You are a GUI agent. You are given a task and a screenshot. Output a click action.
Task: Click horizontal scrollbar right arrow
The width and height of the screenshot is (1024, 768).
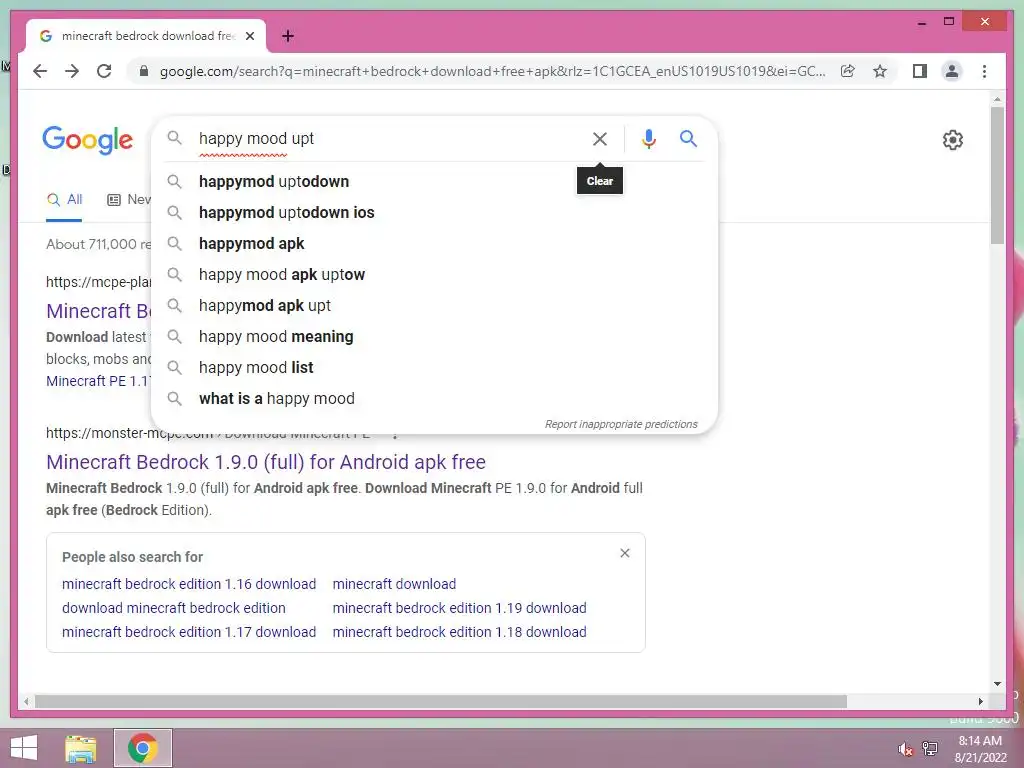[980, 701]
